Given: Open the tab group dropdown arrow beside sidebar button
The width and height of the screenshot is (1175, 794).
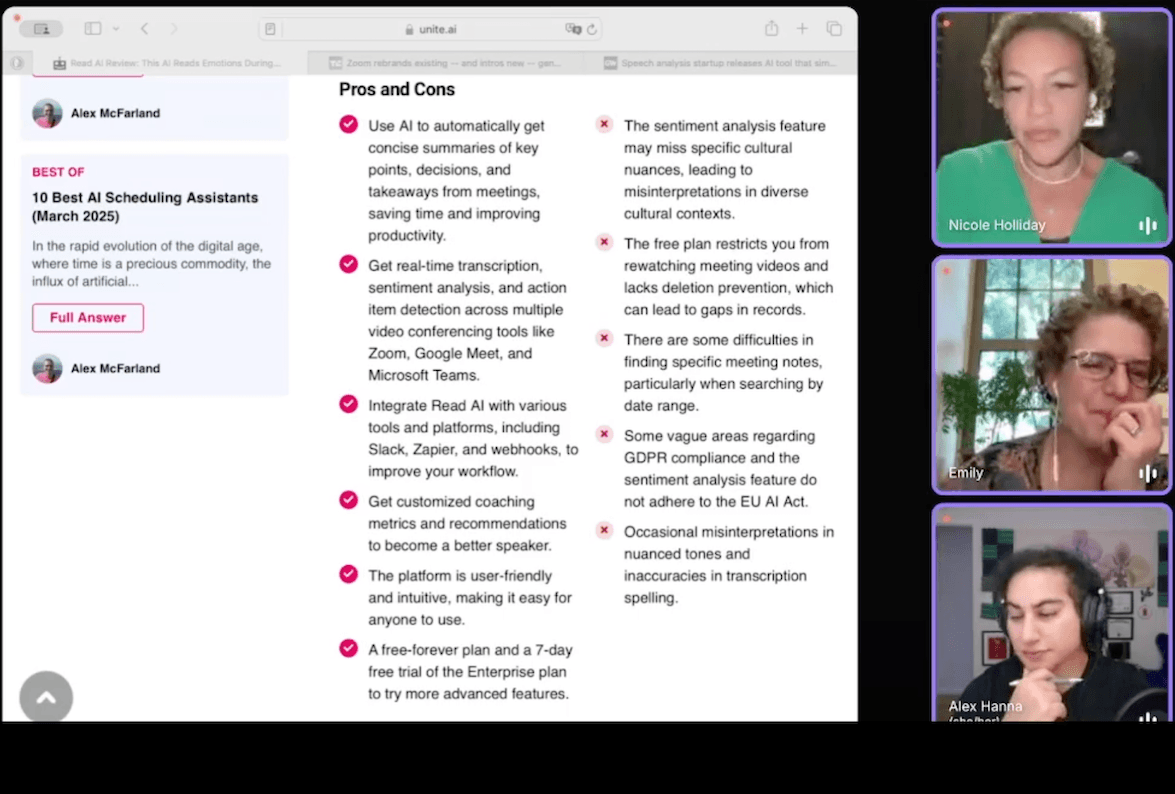Looking at the screenshot, I should point(116,28).
